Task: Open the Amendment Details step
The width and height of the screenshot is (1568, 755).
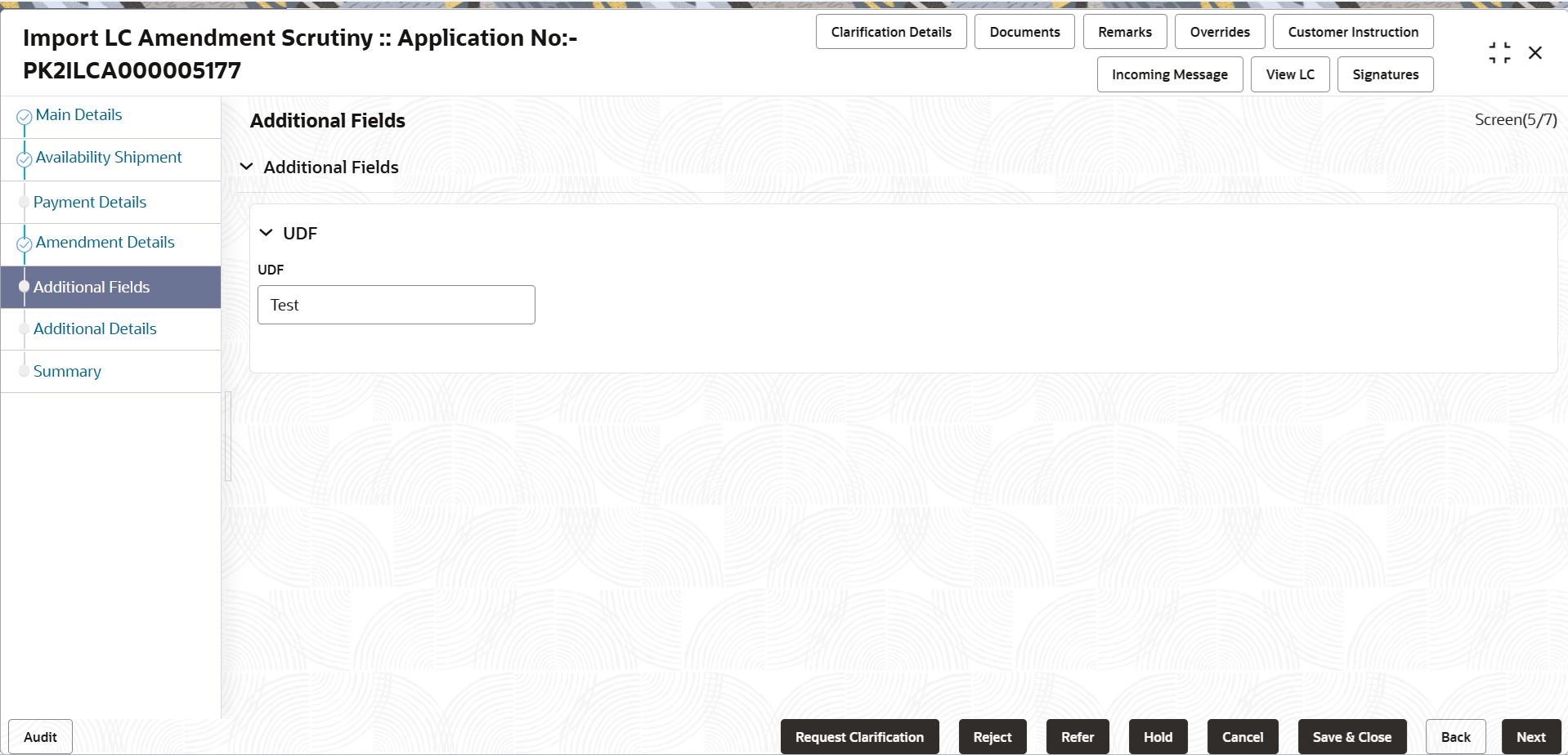Action: [104, 242]
